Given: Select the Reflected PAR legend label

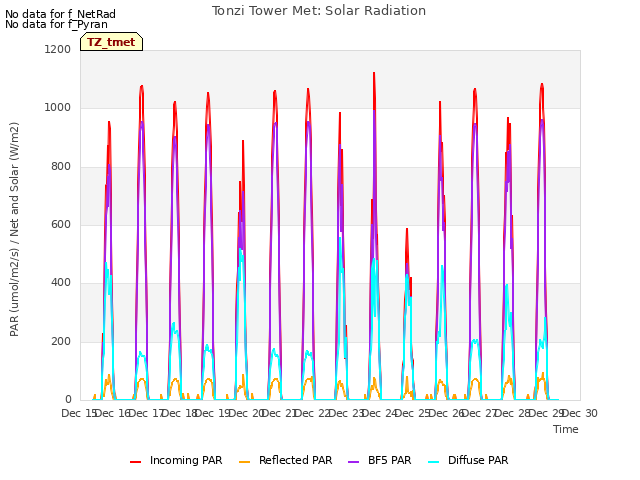Looking at the screenshot, I should click(296, 460).
